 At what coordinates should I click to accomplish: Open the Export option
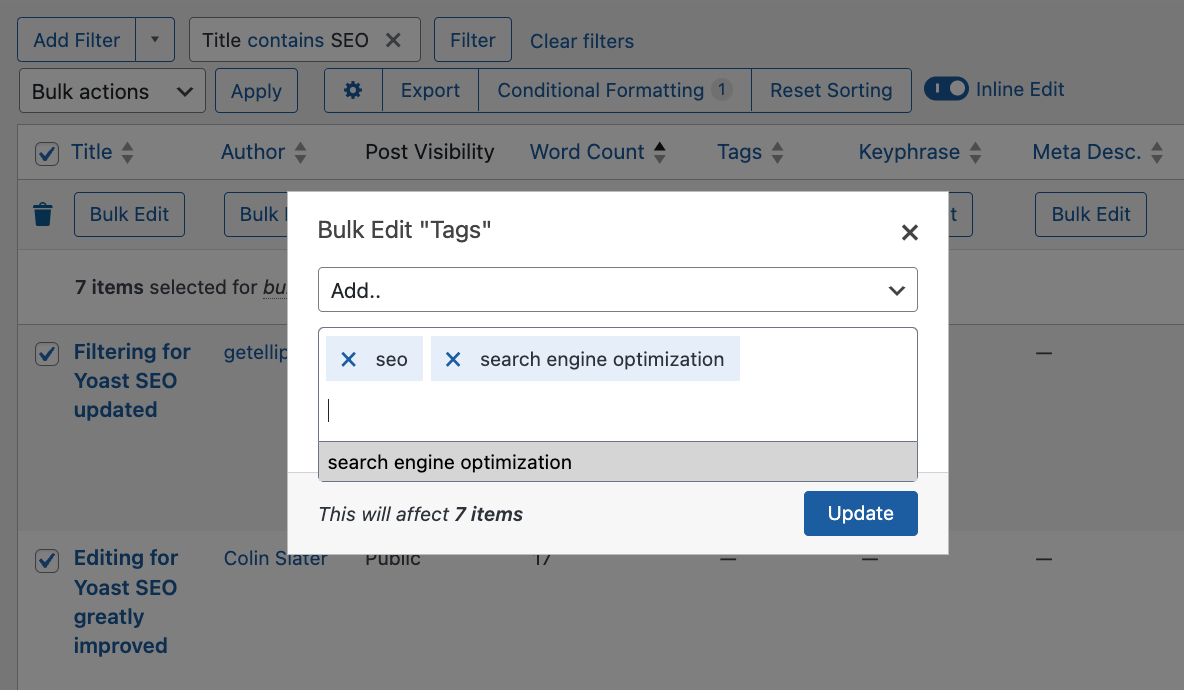(x=430, y=90)
